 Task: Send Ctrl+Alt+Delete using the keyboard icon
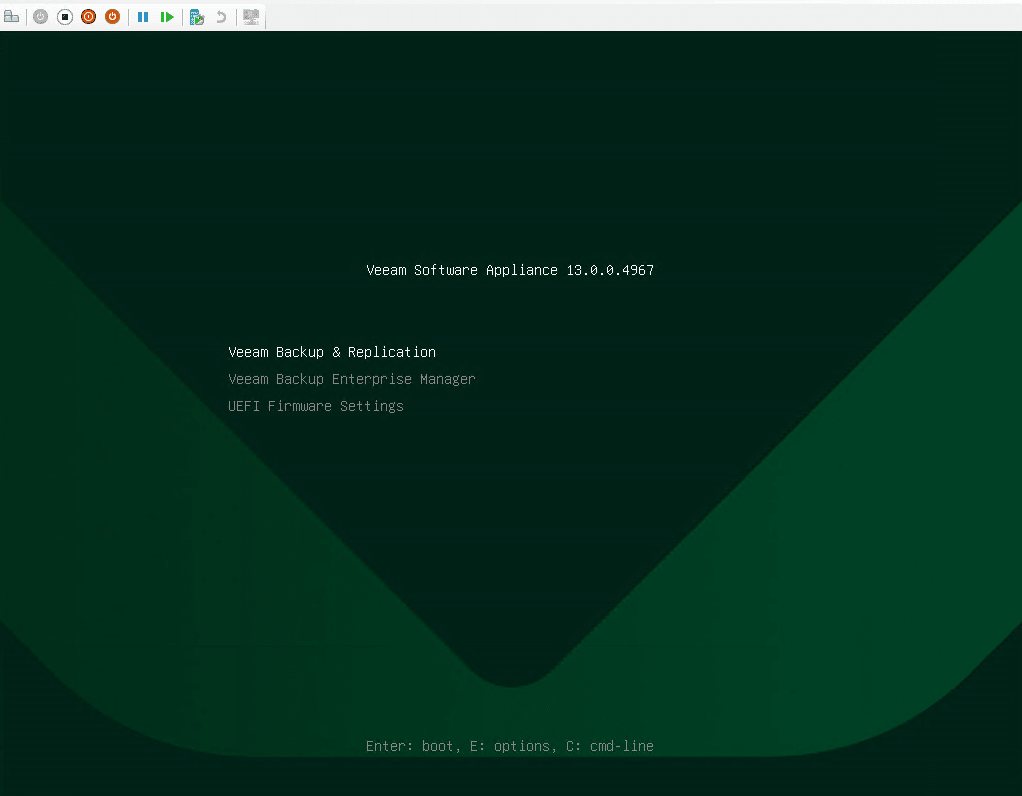(x=12, y=17)
